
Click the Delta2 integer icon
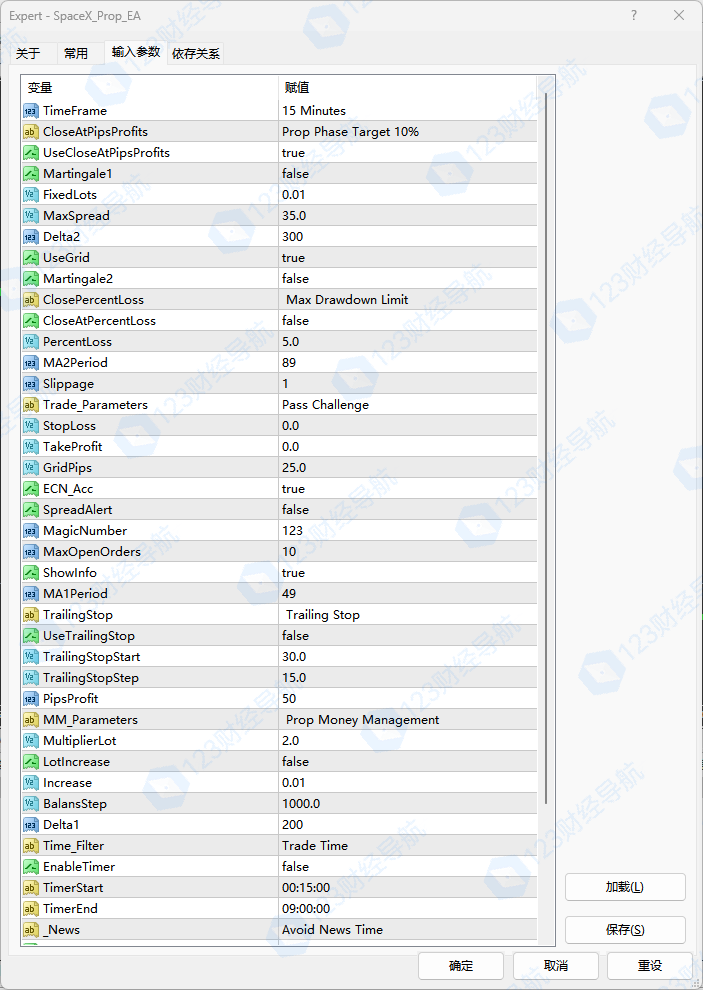[30, 237]
